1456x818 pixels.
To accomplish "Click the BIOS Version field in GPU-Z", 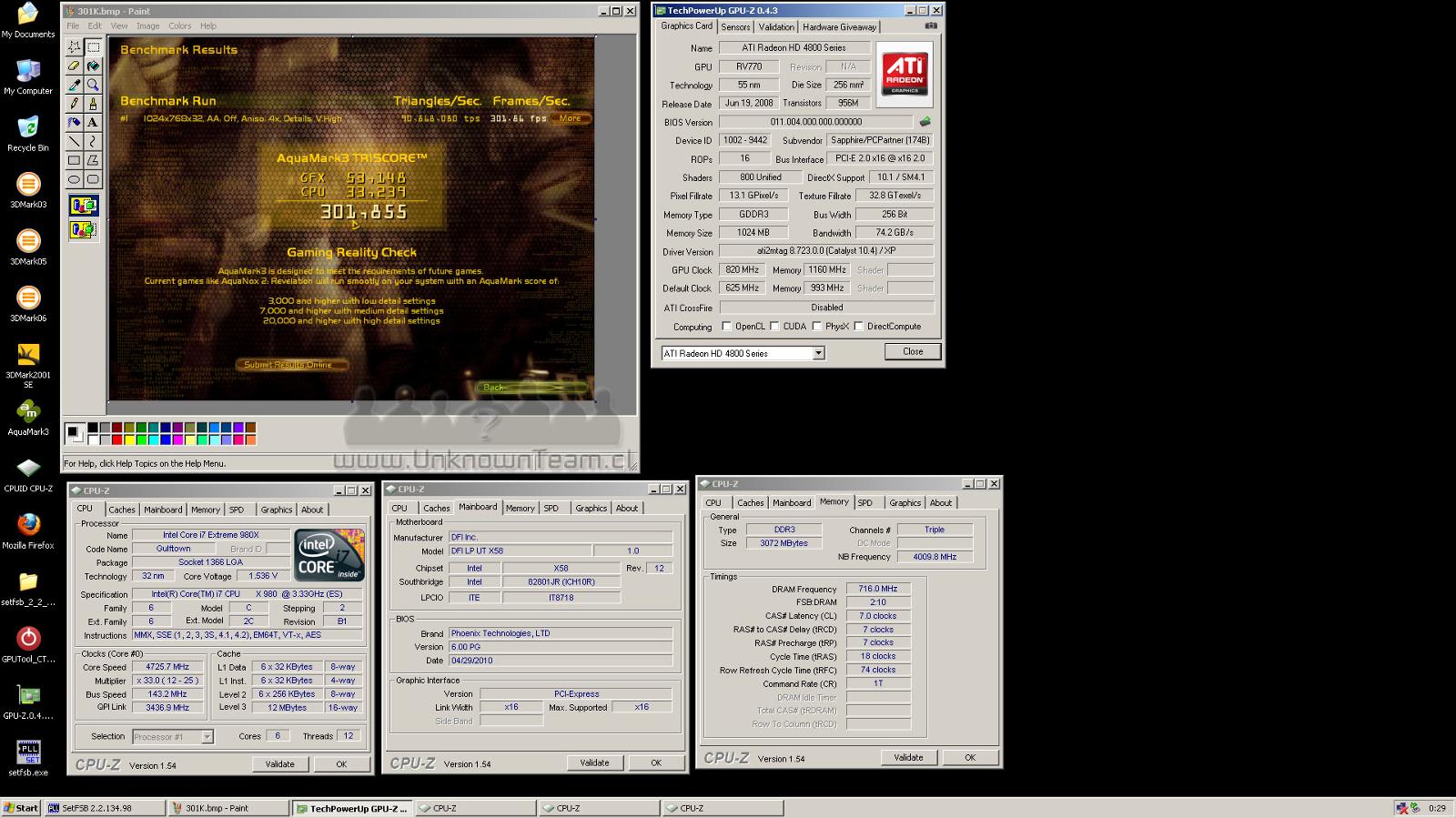I will click(x=816, y=121).
